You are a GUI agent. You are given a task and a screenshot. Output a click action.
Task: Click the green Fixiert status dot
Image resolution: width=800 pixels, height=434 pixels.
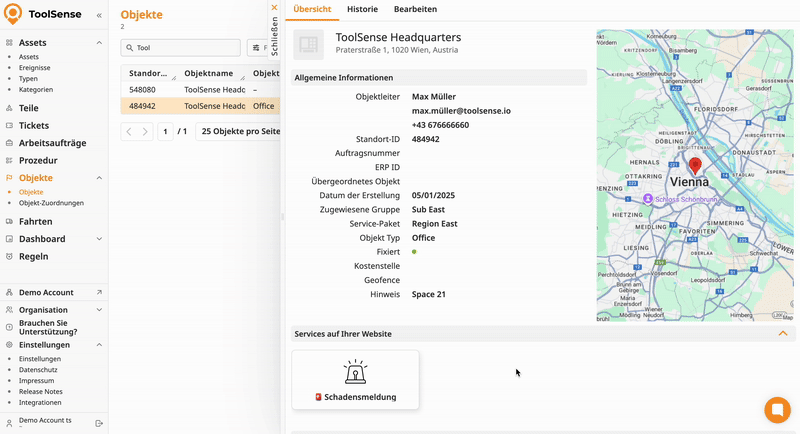point(414,251)
